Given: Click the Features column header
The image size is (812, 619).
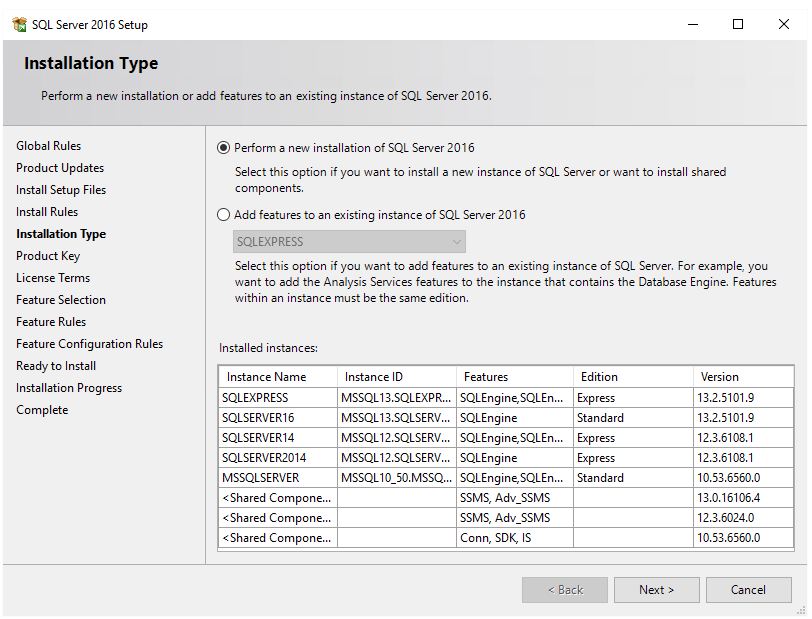Looking at the screenshot, I should tap(515, 377).
